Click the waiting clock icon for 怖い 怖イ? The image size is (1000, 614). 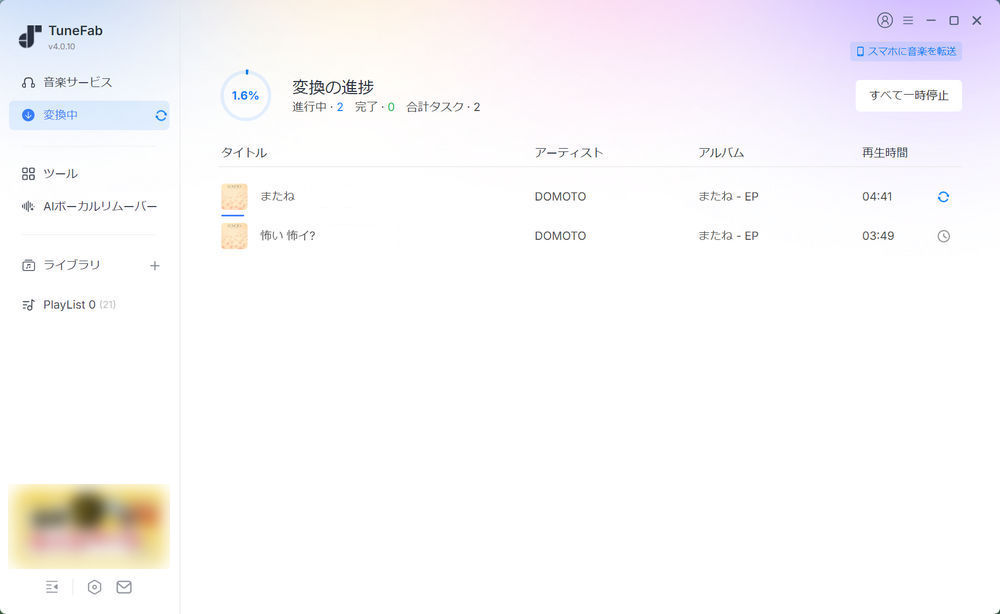943,236
